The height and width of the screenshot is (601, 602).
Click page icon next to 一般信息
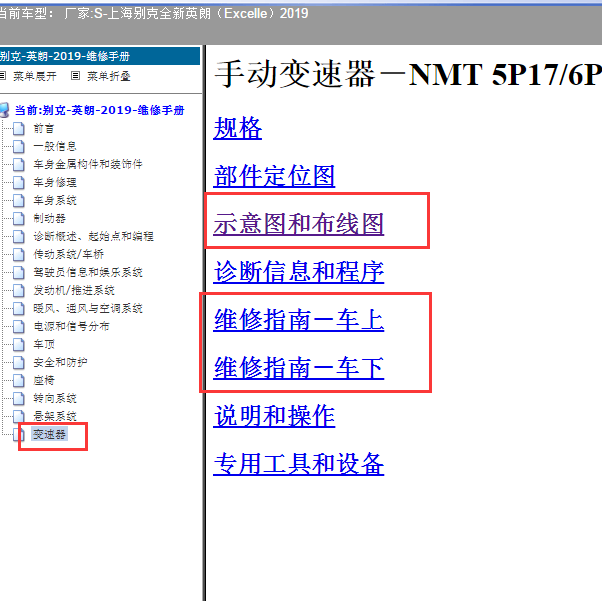coord(18,146)
